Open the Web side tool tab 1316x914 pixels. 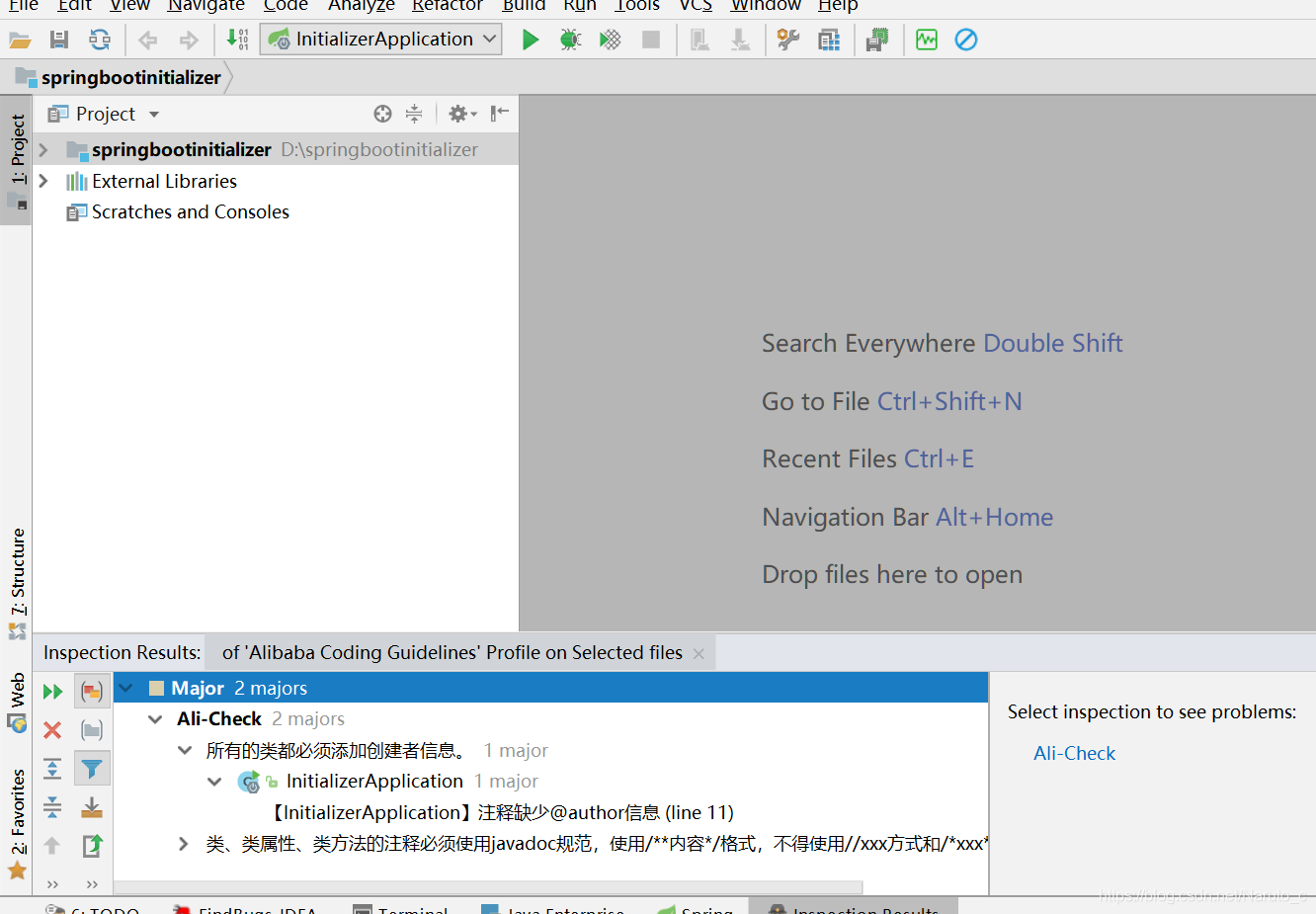(x=17, y=703)
